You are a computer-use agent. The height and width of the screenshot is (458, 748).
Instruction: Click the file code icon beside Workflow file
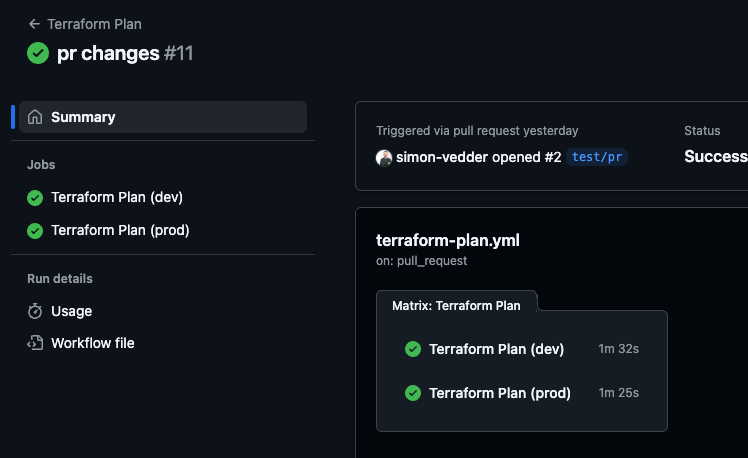[35, 343]
